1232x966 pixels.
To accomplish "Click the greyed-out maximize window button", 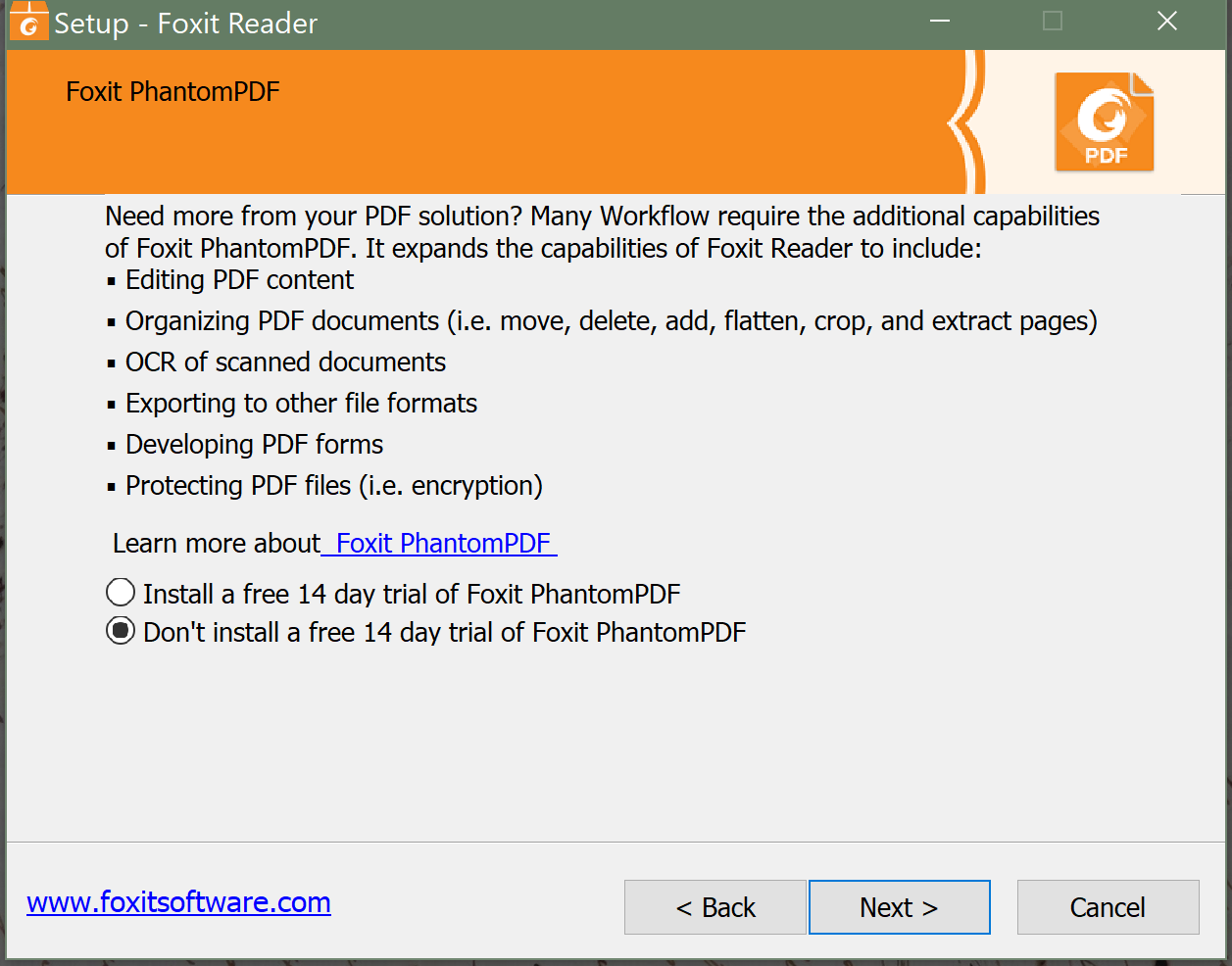I will (x=1053, y=22).
